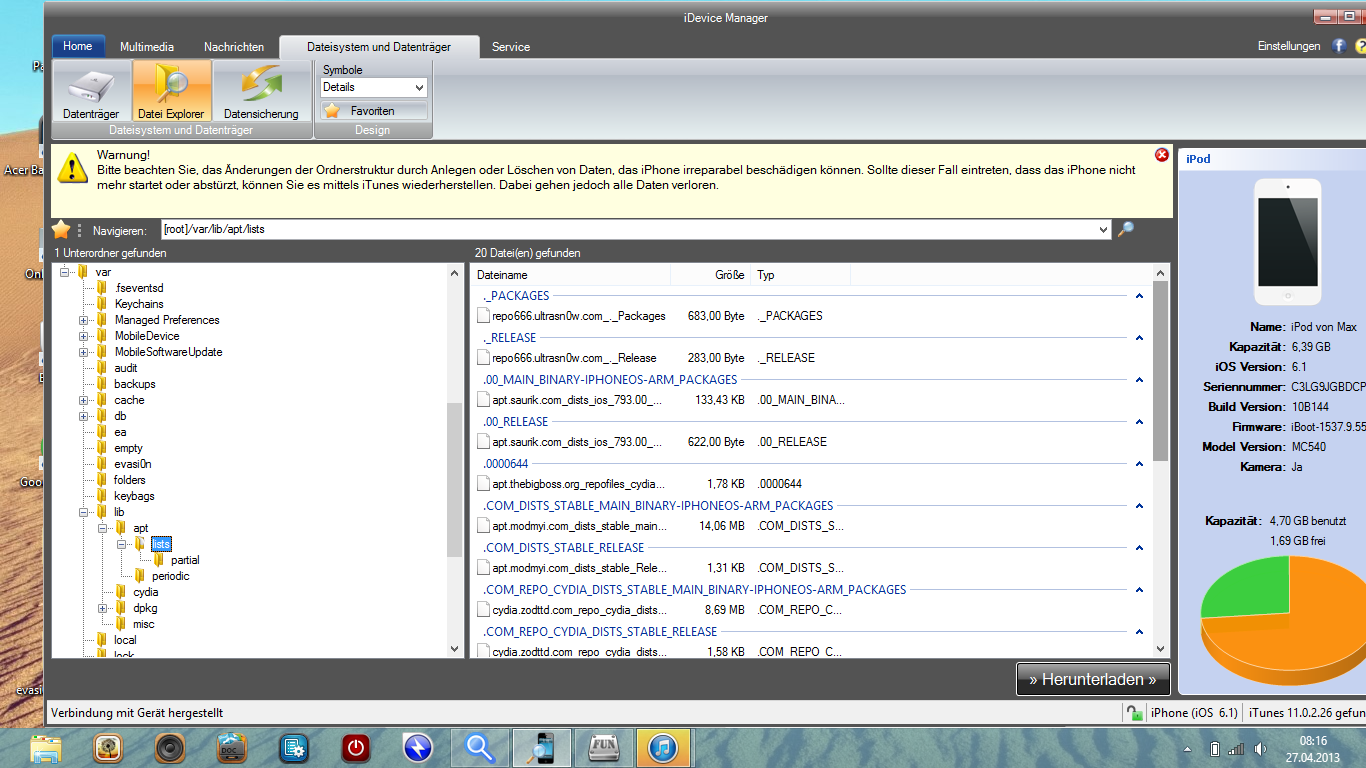Viewport: 1366px width, 768px height.
Task: Open the navigation path dropdown
Action: 1103,229
